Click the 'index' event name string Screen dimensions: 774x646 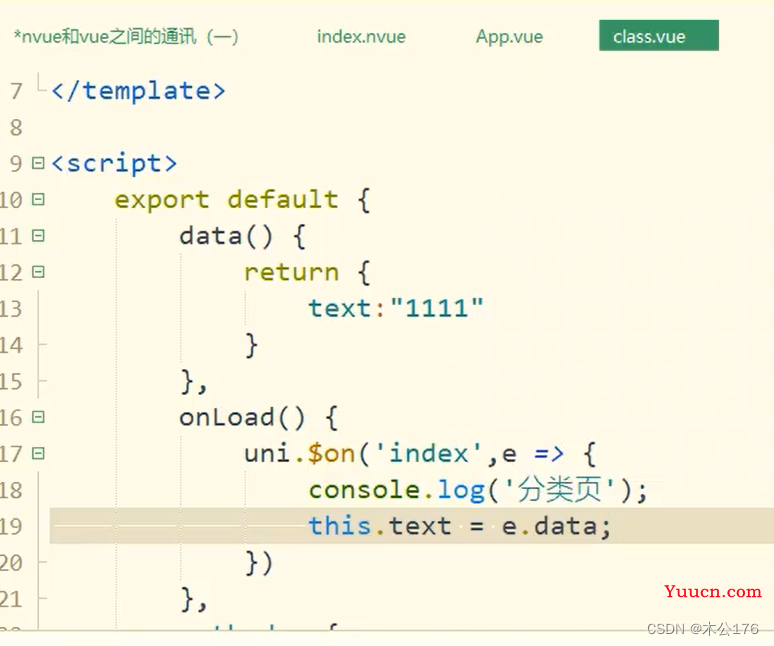click(428, 453)
